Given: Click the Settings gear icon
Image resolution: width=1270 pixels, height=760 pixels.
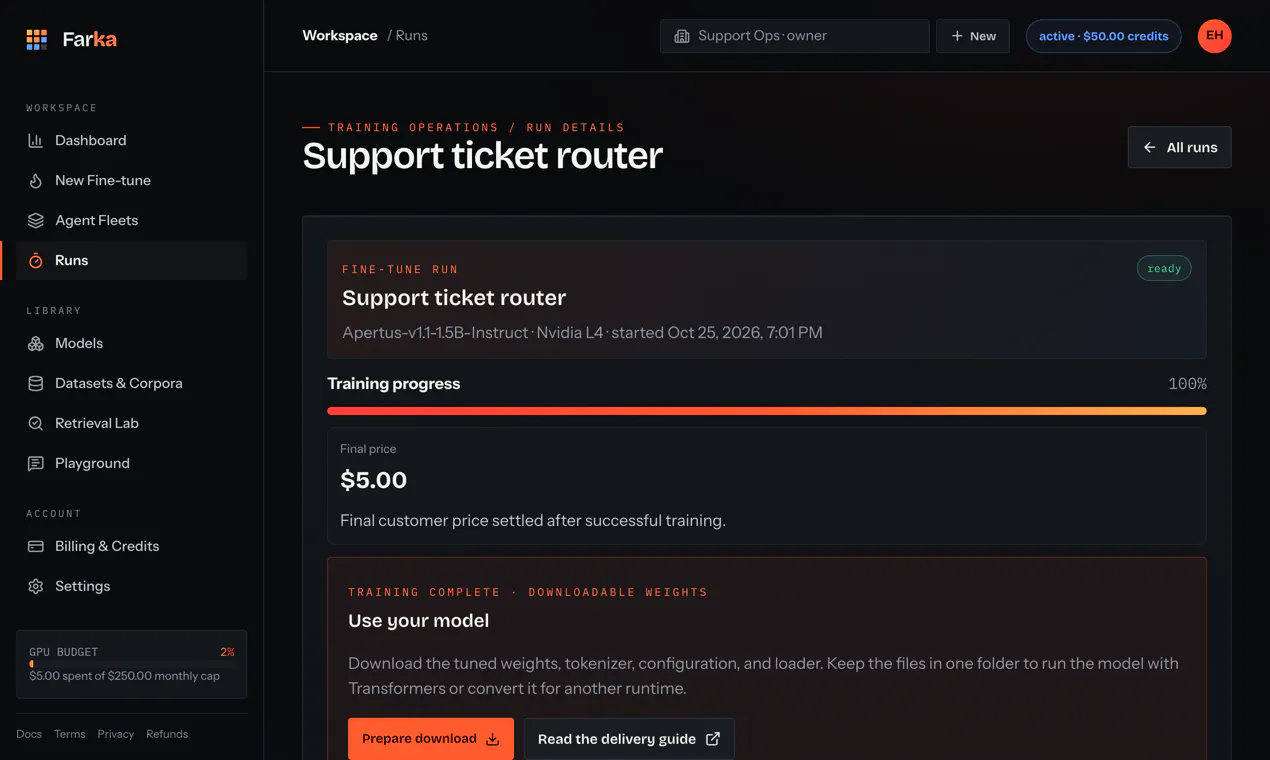Looking at the screenshot, I should pyautogui.click(x=36, y=587).
